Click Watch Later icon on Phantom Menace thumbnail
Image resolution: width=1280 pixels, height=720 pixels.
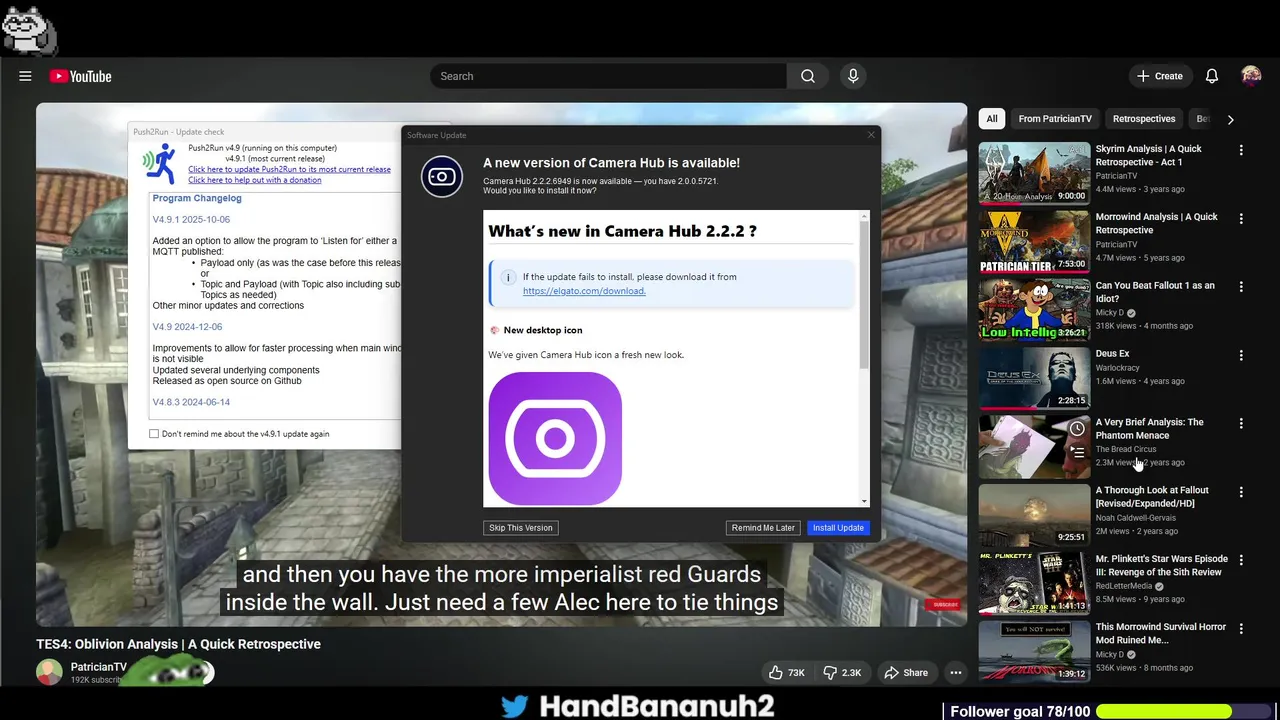(1077, 428)
